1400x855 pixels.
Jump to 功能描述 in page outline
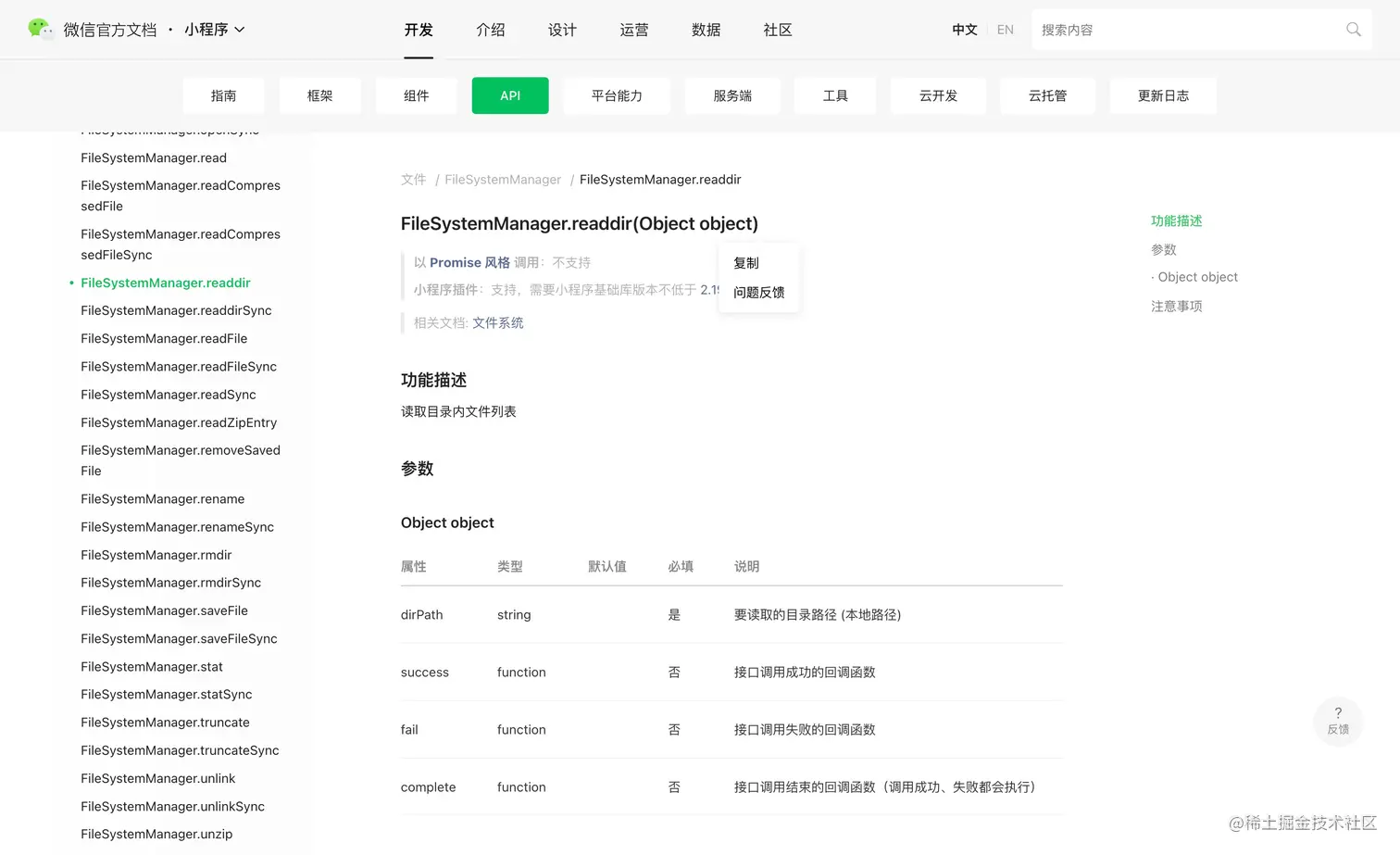point(1176,221)
